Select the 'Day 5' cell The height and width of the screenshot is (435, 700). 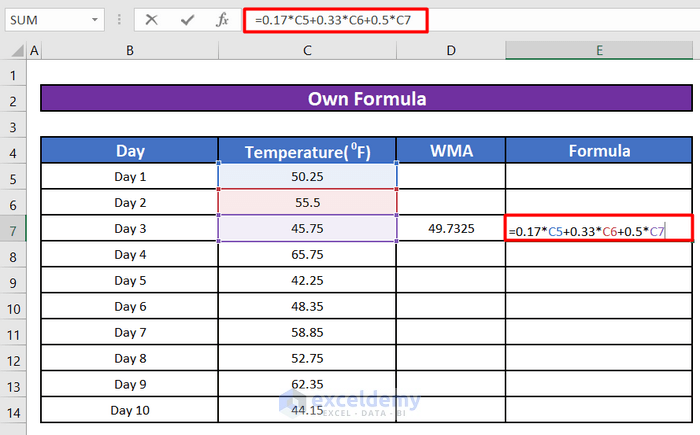[130, 280]
